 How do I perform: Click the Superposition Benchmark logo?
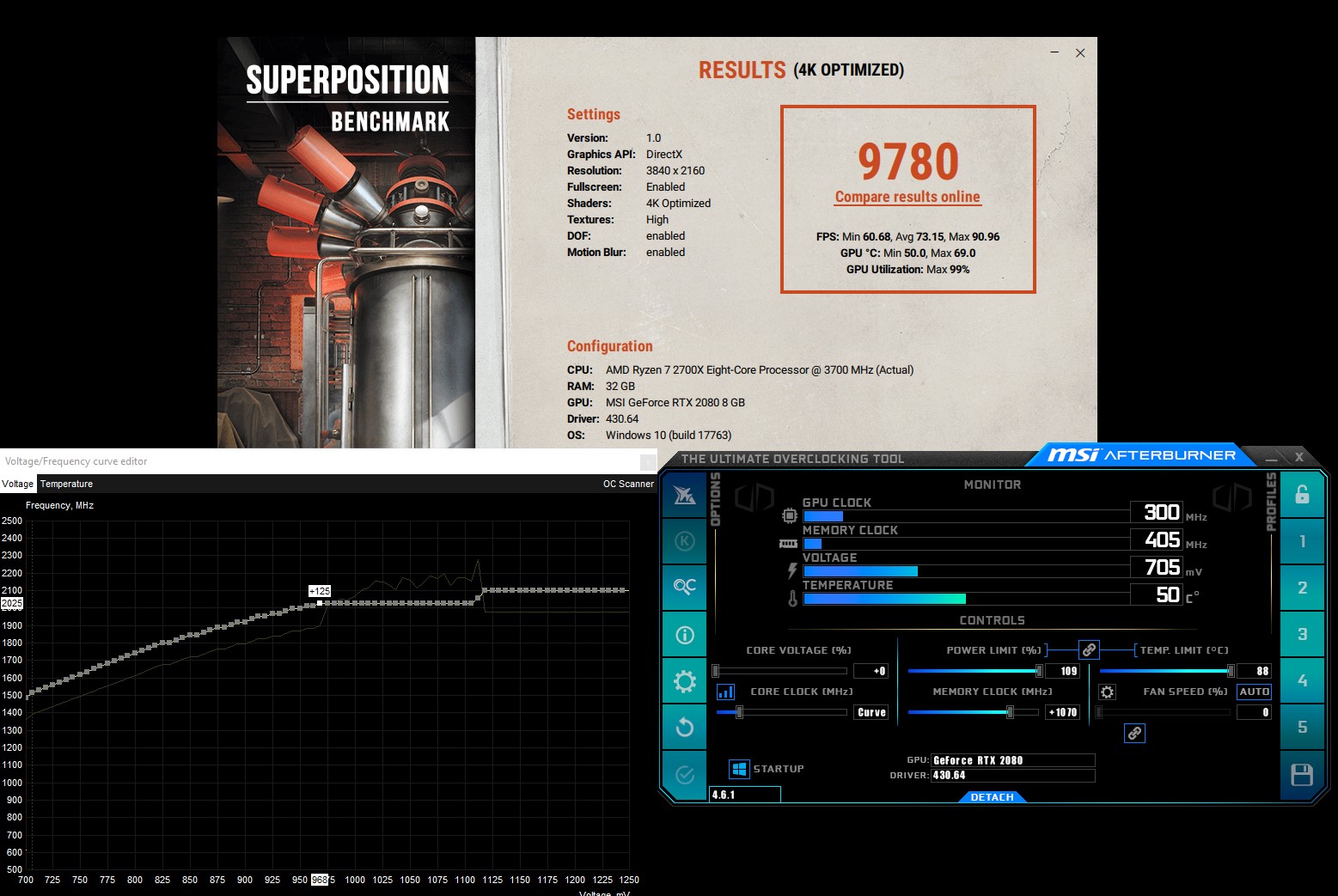(x=347, y=98)
